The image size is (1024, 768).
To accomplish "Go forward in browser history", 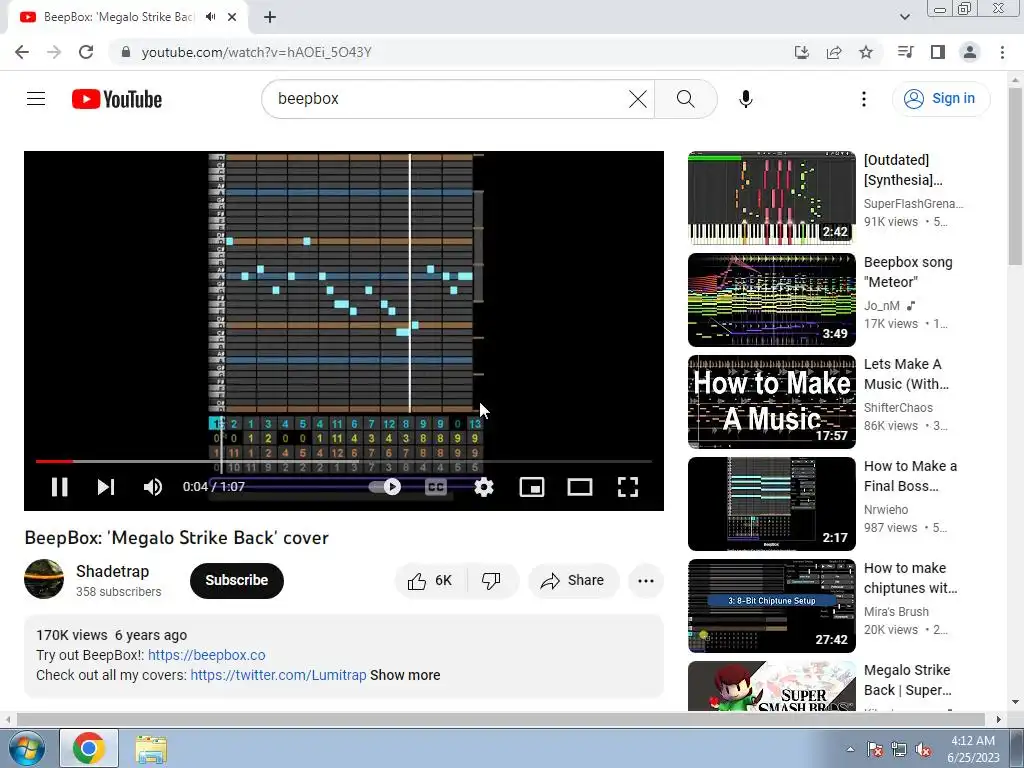I will [x=54, y=52].
